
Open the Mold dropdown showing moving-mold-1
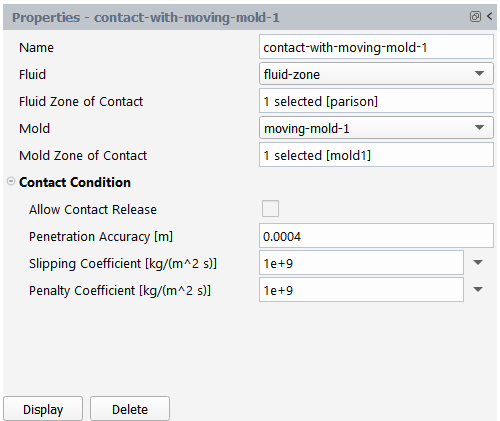point(376,128)
